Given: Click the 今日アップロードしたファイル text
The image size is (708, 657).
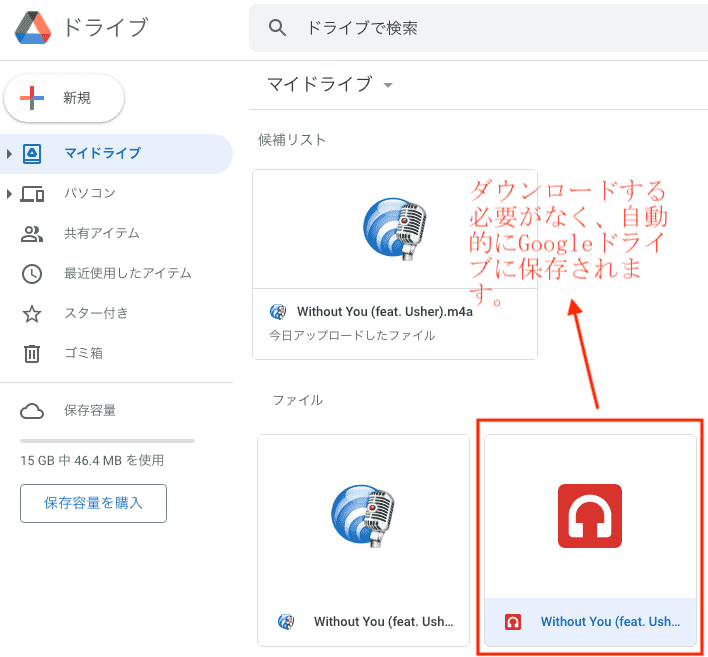Looking at the screenshot, I should (352, 335).
